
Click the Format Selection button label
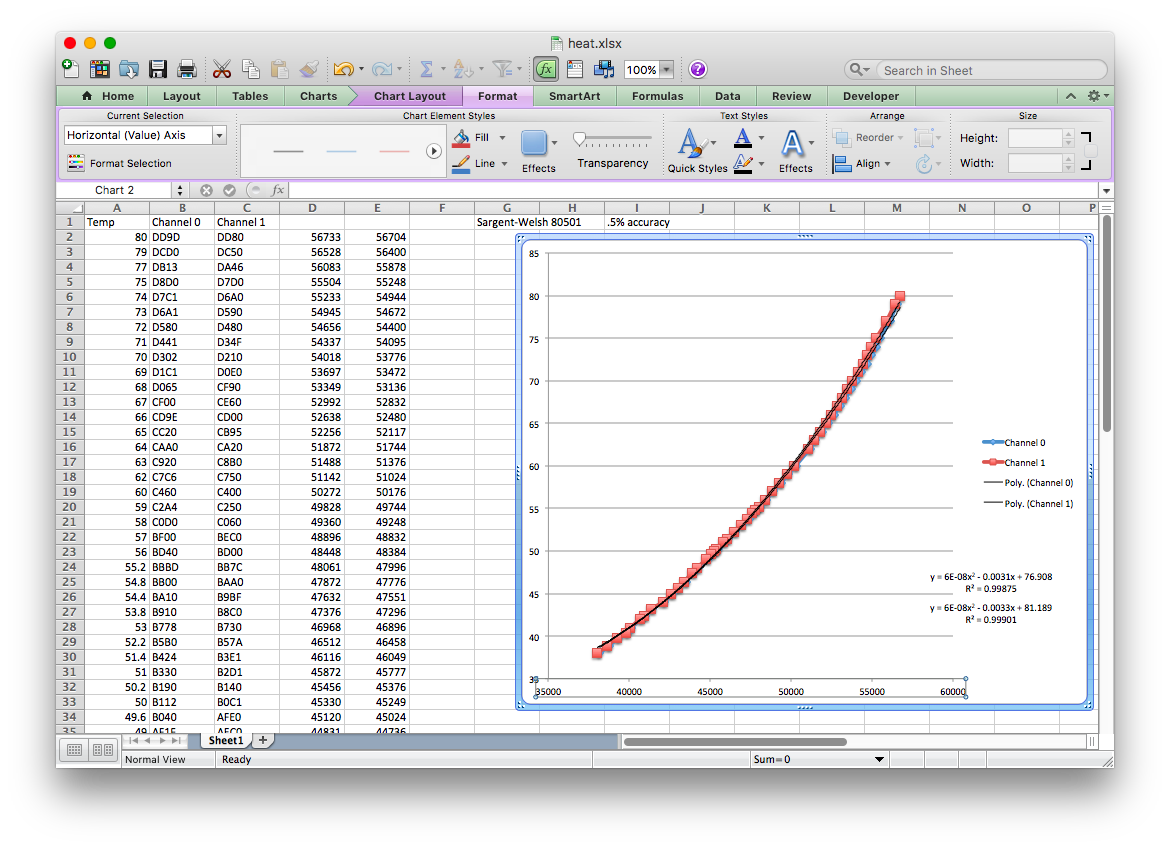[131, 163]
